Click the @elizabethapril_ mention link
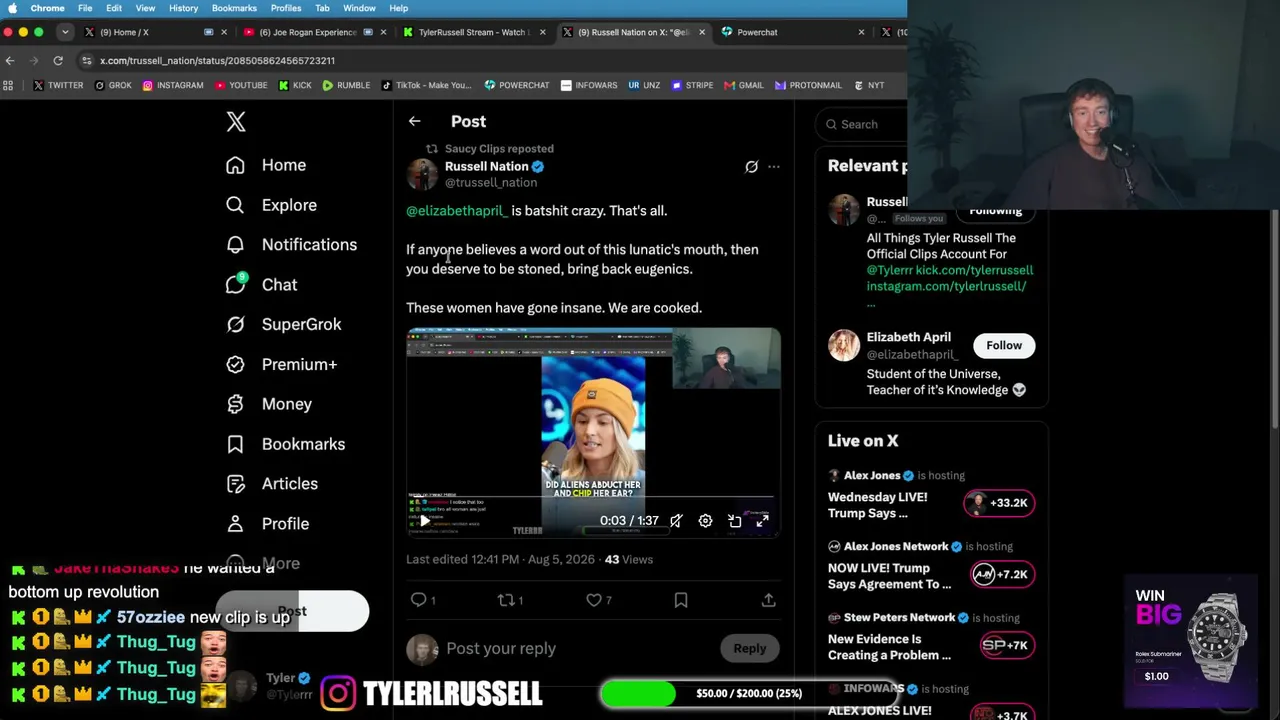1280x720 pixels. [457, 211]
